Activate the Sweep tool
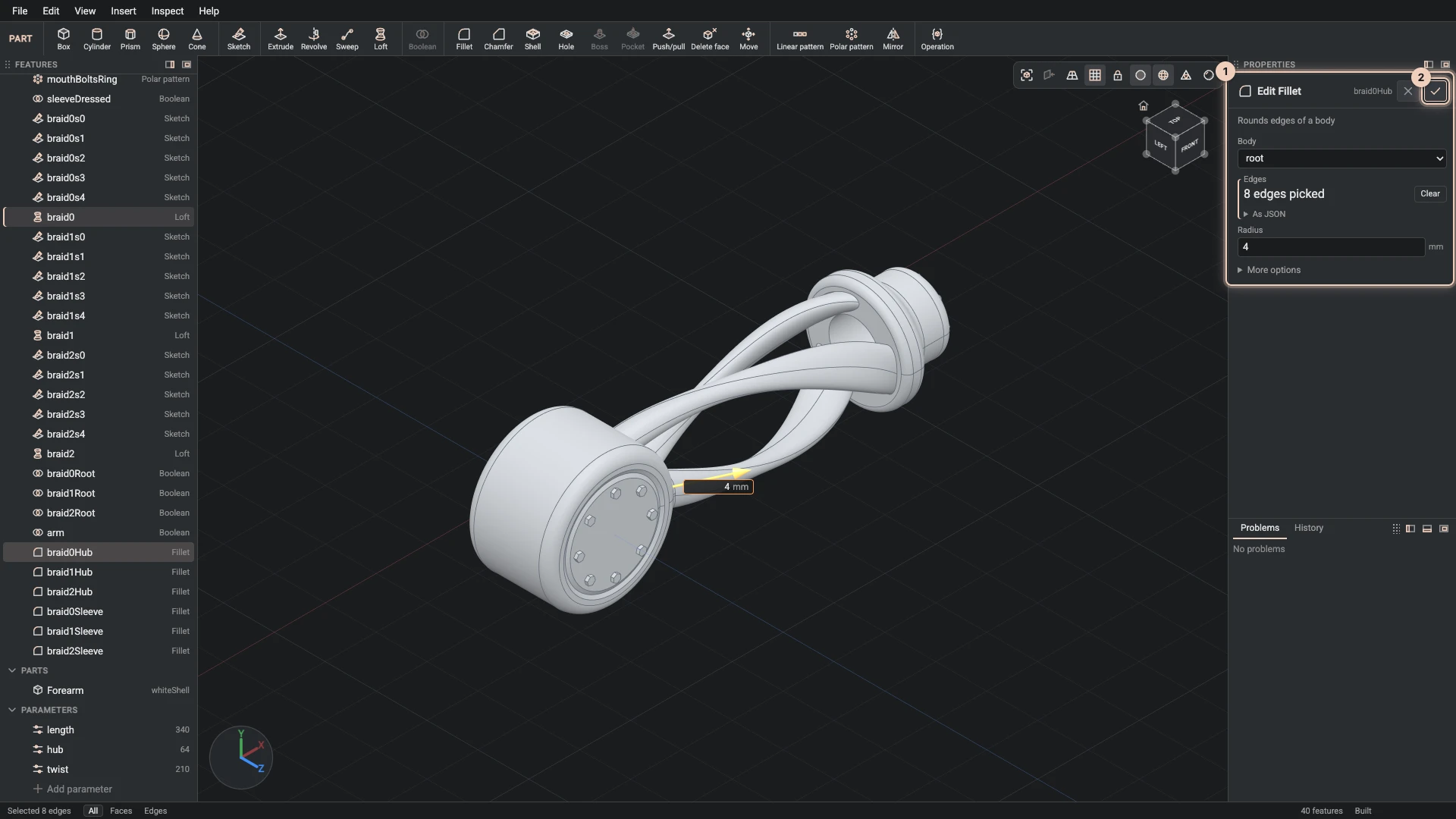 click(347, 39)
